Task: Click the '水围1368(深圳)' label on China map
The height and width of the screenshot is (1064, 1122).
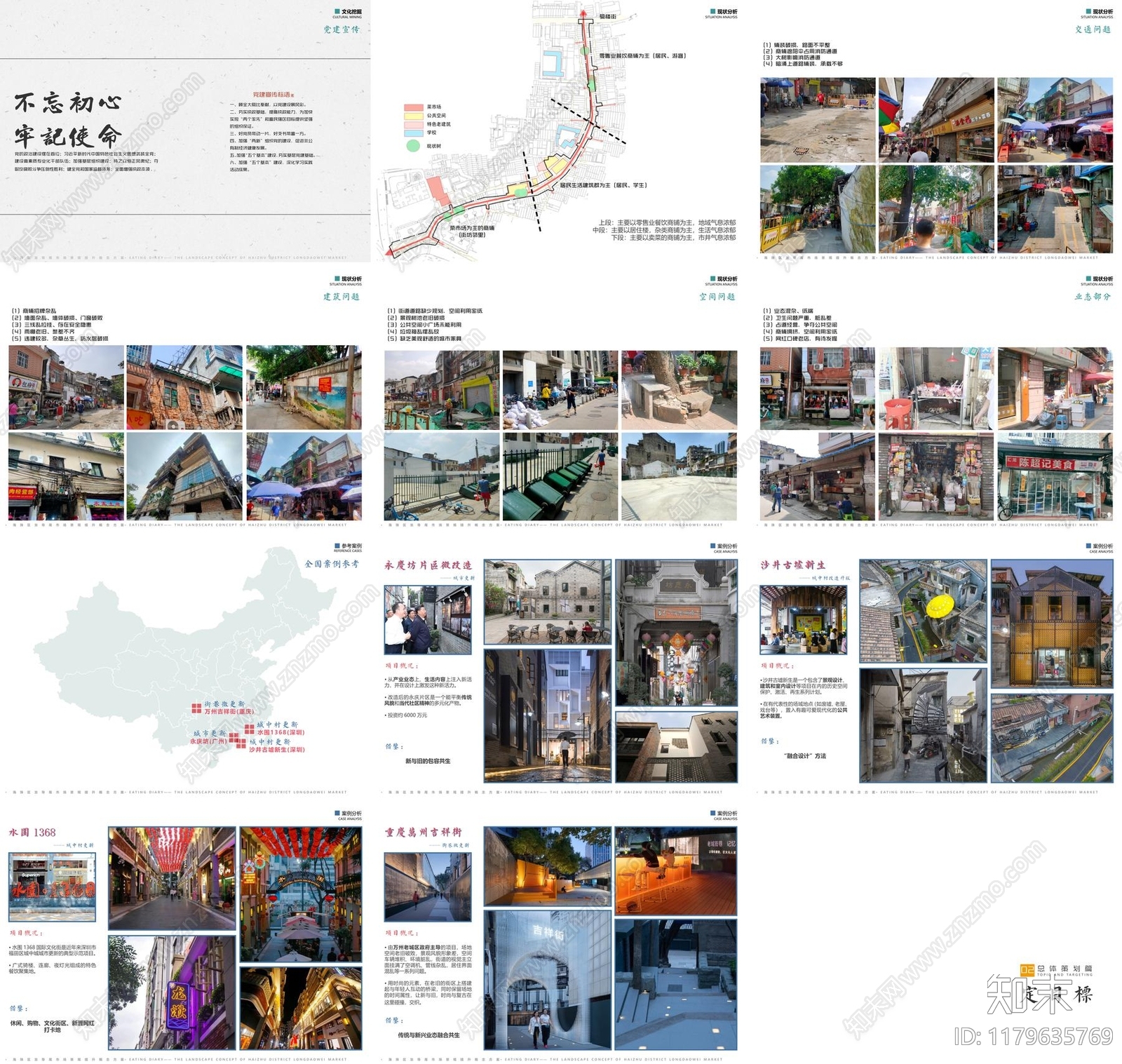Action: [x=280, y=732]
